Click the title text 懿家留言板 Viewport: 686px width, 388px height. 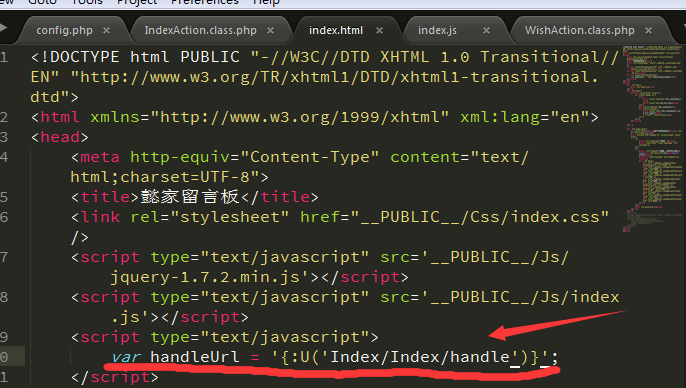pos(190,197)
